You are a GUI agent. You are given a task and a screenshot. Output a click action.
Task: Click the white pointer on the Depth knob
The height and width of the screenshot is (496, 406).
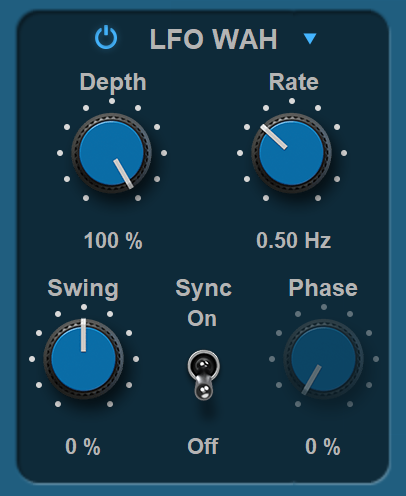click(x=123, y=173)
